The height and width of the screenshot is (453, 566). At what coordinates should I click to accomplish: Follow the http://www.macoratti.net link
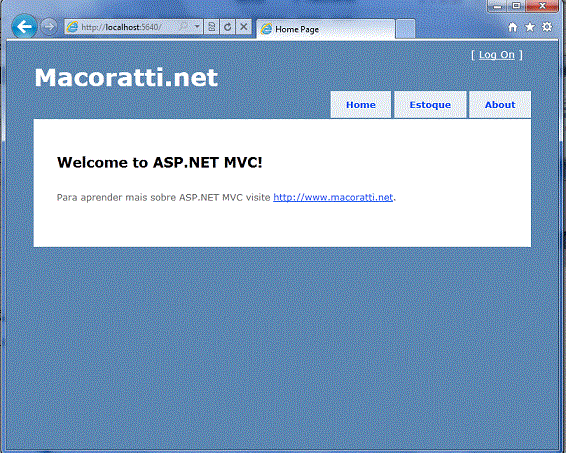point(333,197)
